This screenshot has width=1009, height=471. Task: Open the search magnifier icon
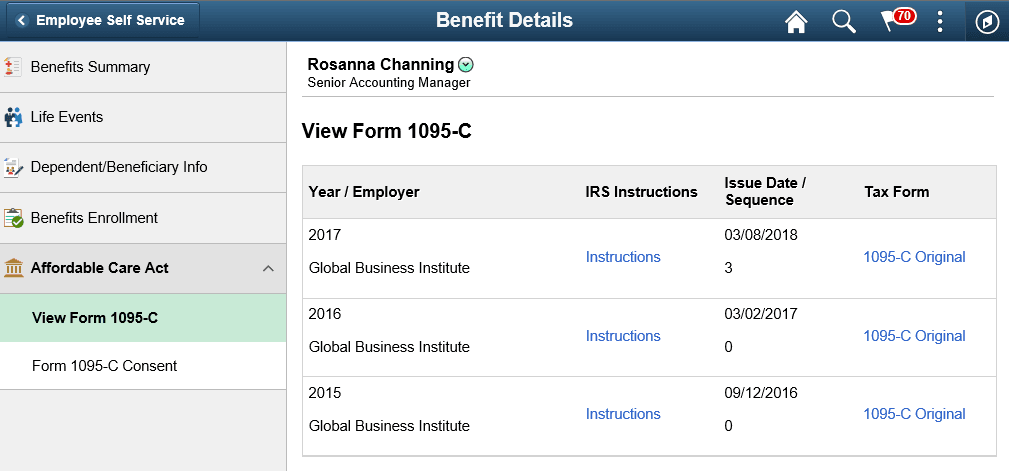[844, 21]
